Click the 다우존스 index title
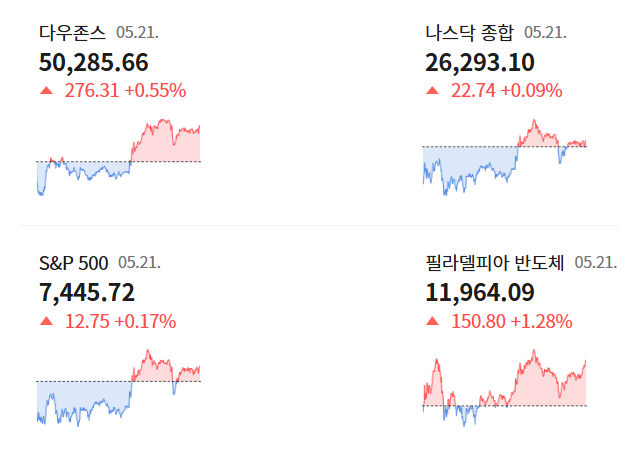 click(72, 33)
